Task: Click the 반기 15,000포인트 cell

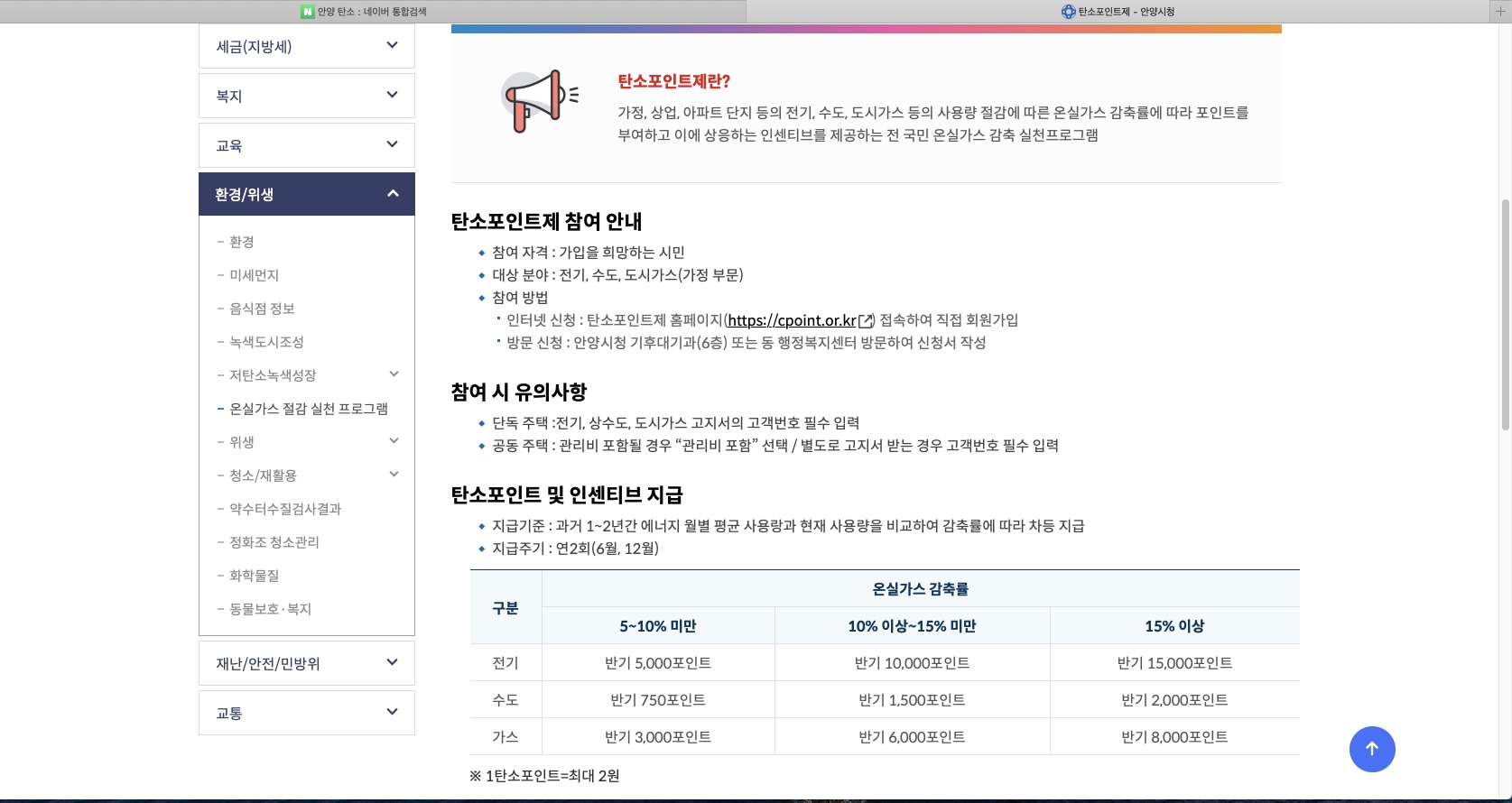Action: (x=1174, y=662)
